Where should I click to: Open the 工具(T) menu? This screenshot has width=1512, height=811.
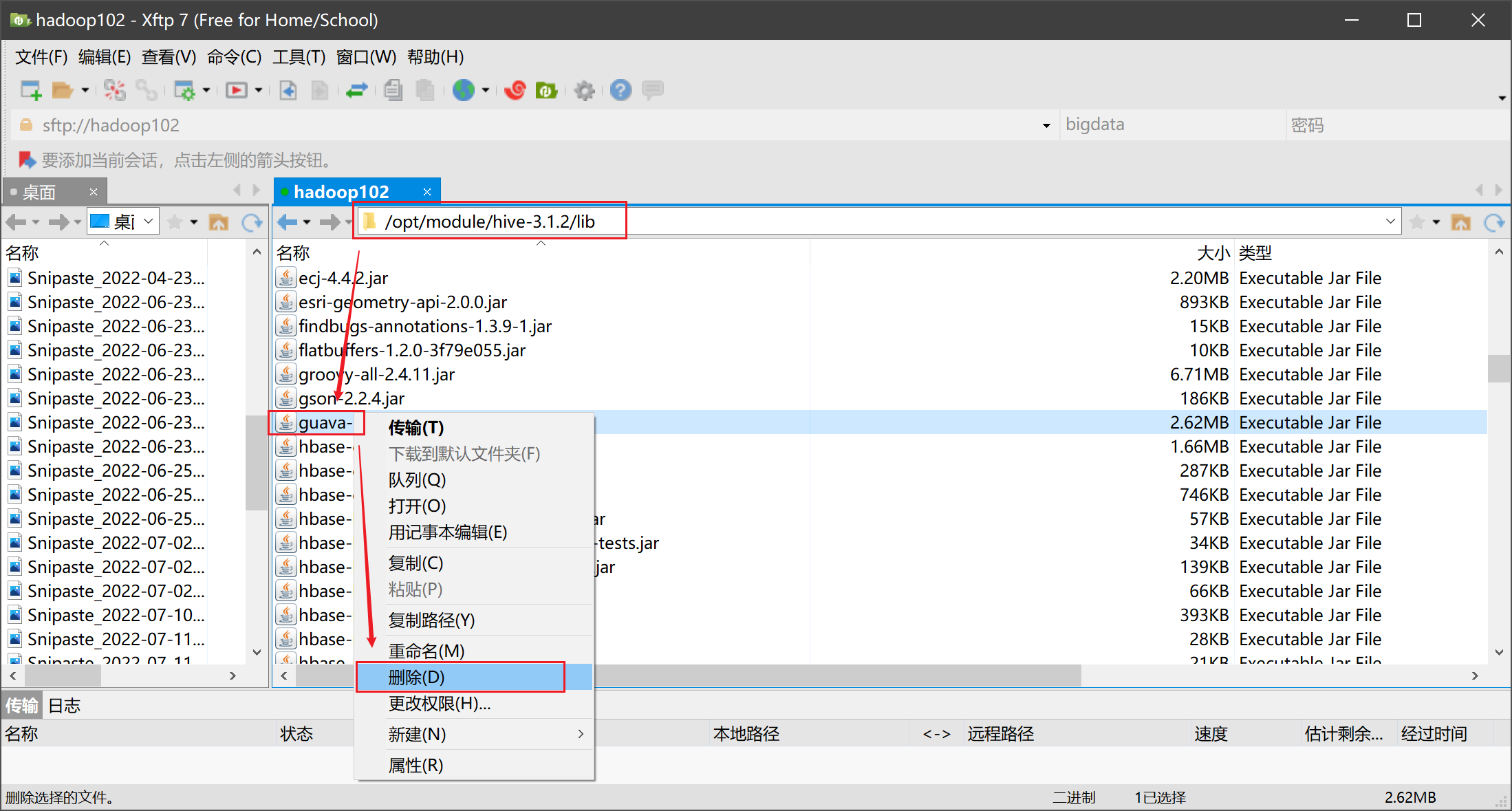299,57
